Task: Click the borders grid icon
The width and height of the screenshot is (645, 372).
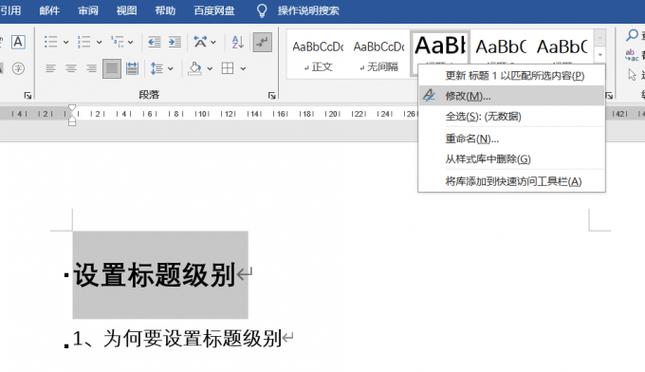Action: click(x=227, y=68)
